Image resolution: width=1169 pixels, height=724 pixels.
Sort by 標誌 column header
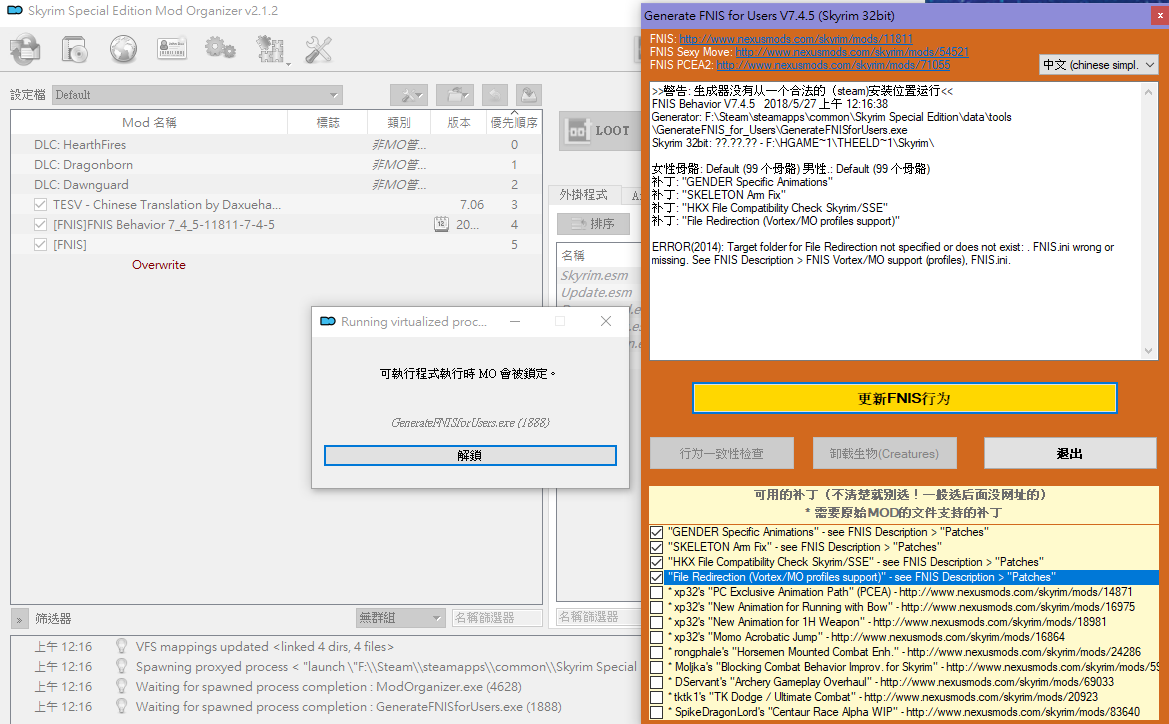pyautogui.click(x=328, y=122)
